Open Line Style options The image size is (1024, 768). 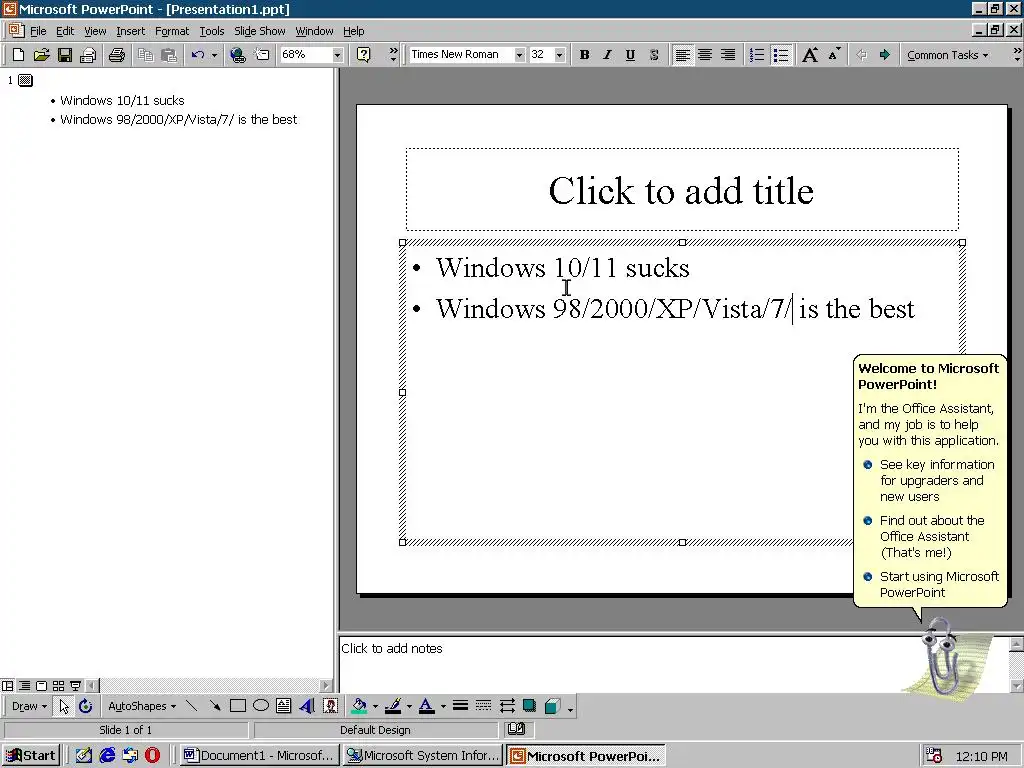[460, 706]
